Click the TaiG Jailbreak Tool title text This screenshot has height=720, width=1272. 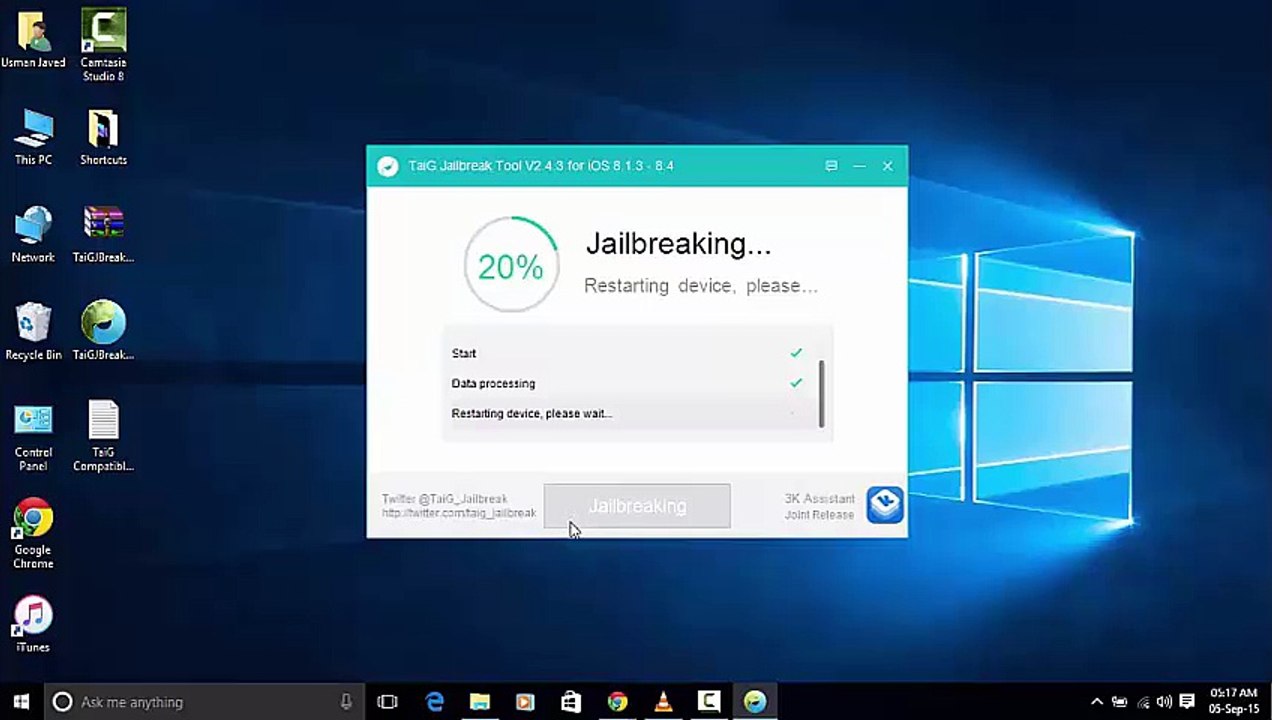tap(541, 166)
